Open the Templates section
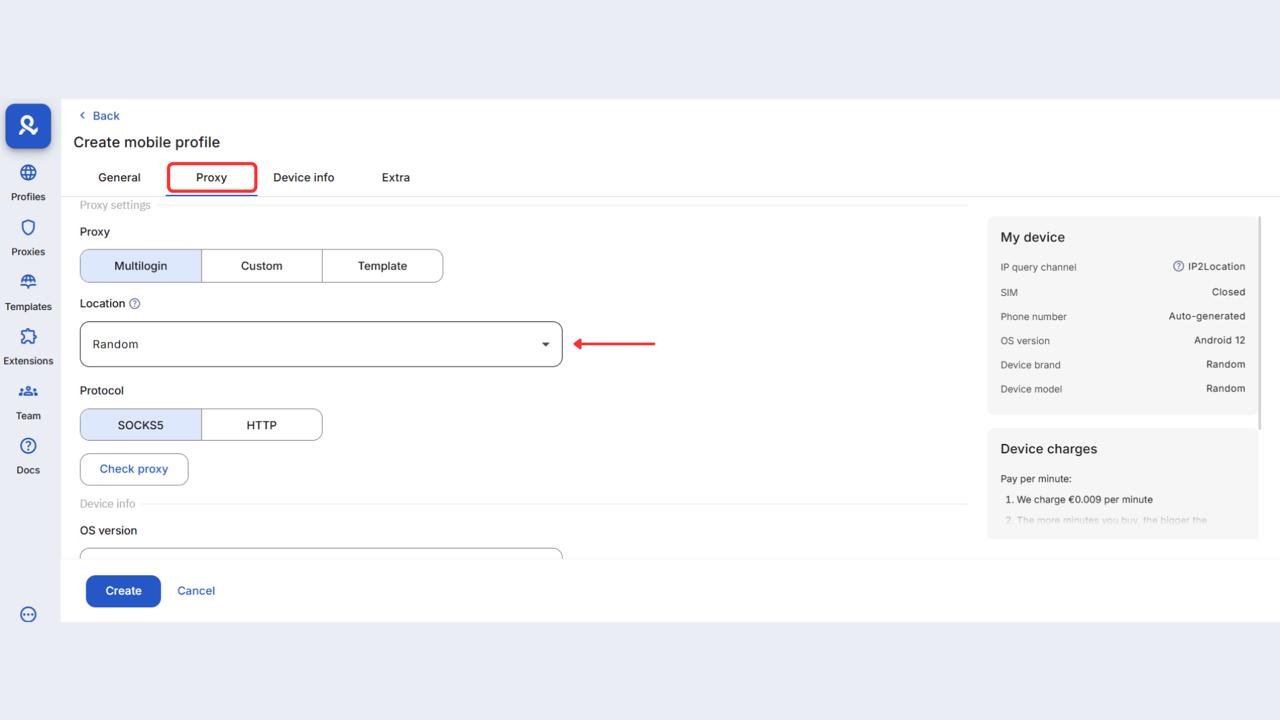 [27, 290]
